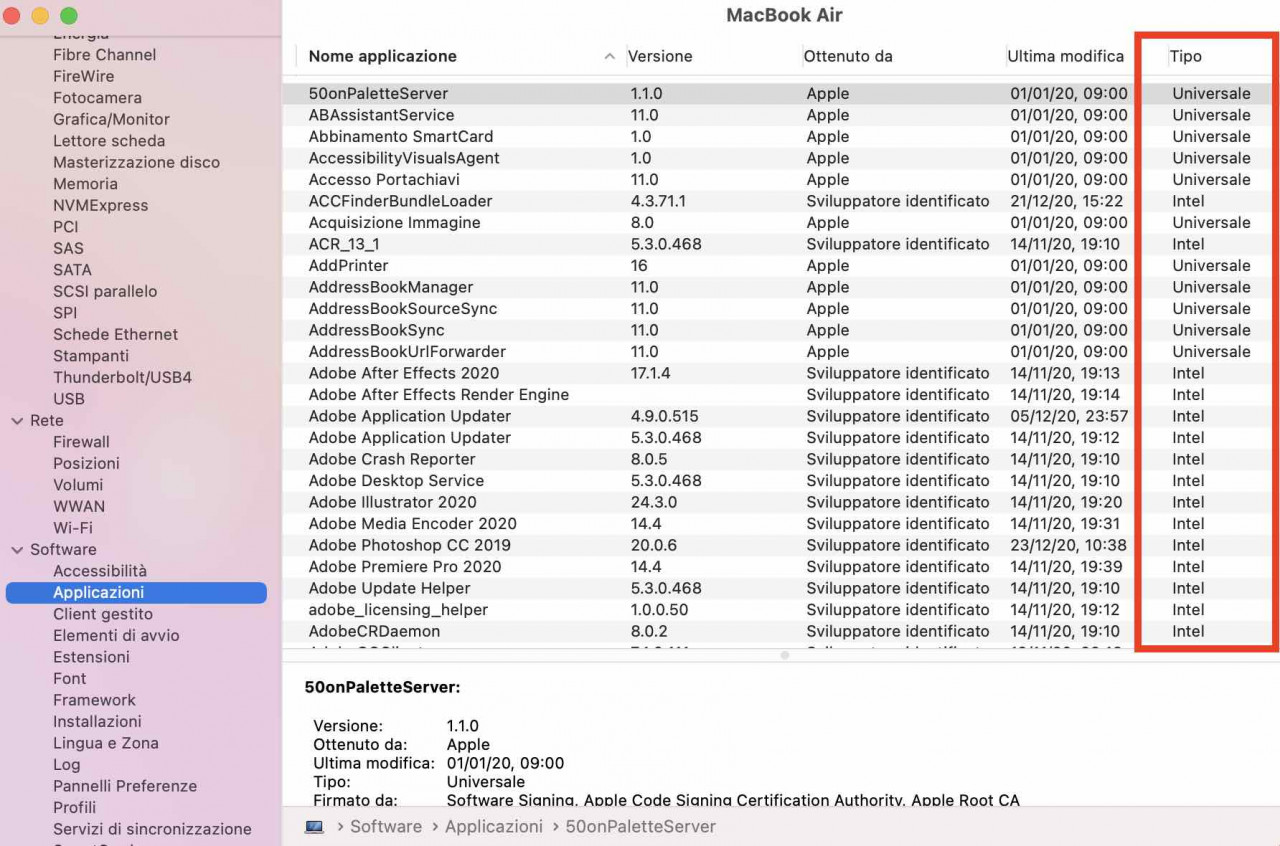This screenshot has width=1280, height=846.
Task: Select Stampanti in the sidebar
Action: (x=91, y=356)
